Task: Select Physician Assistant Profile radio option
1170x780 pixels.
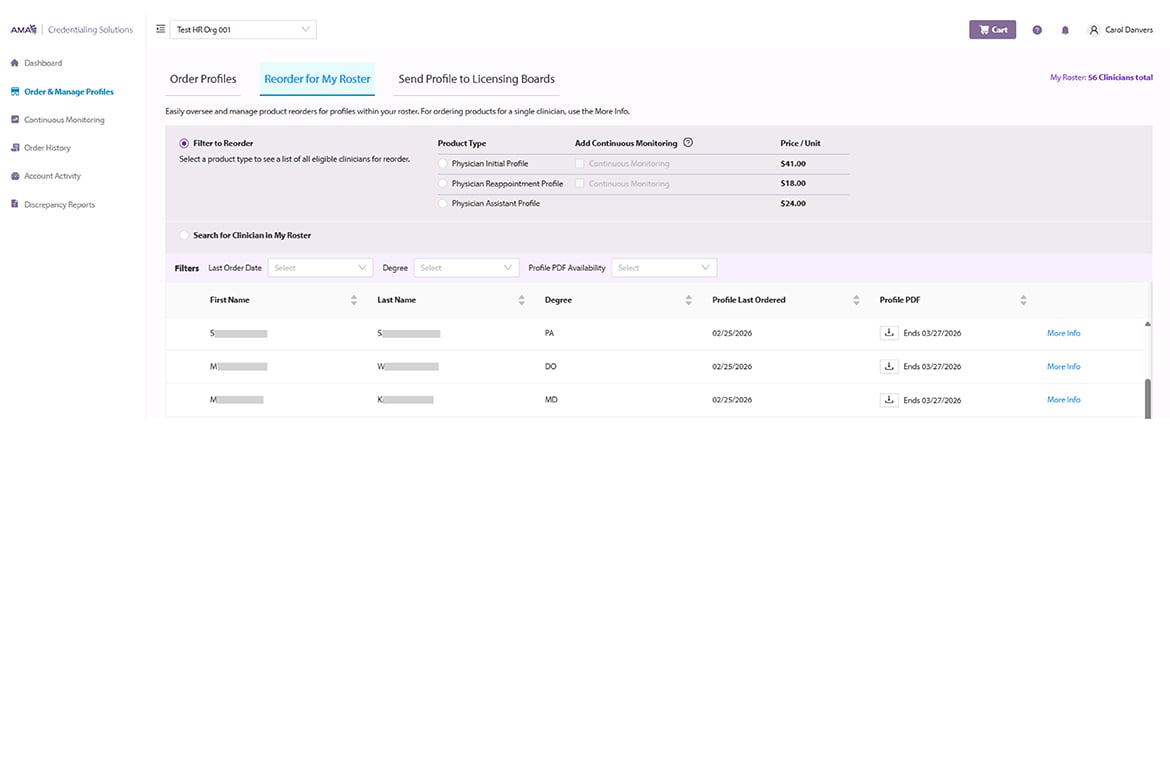Action: point(443,204)
